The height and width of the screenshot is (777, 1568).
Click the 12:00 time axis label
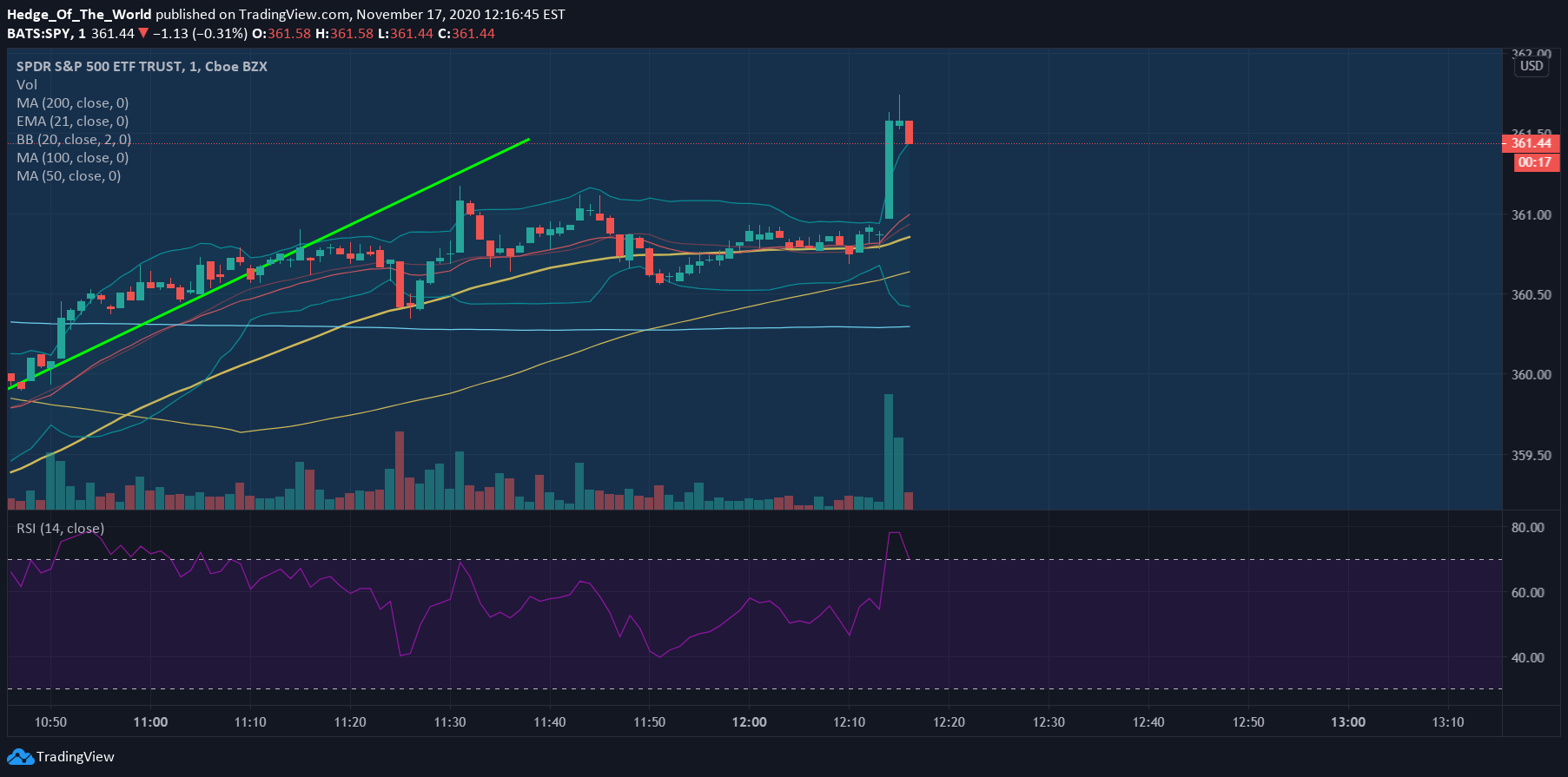pyautogui.click(x=750, y=722)
